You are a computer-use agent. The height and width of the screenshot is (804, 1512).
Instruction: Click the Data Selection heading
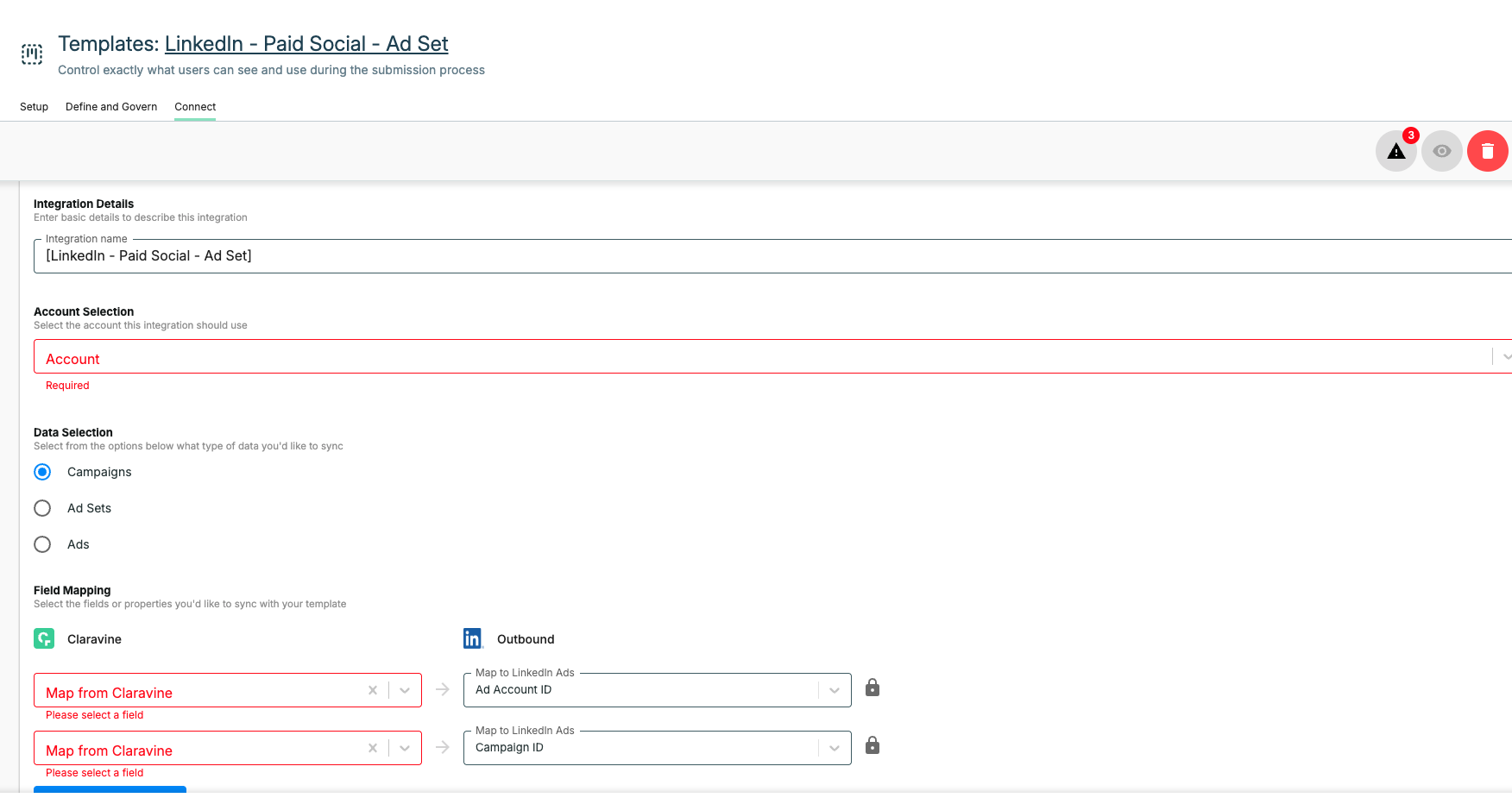coord(73,432)
